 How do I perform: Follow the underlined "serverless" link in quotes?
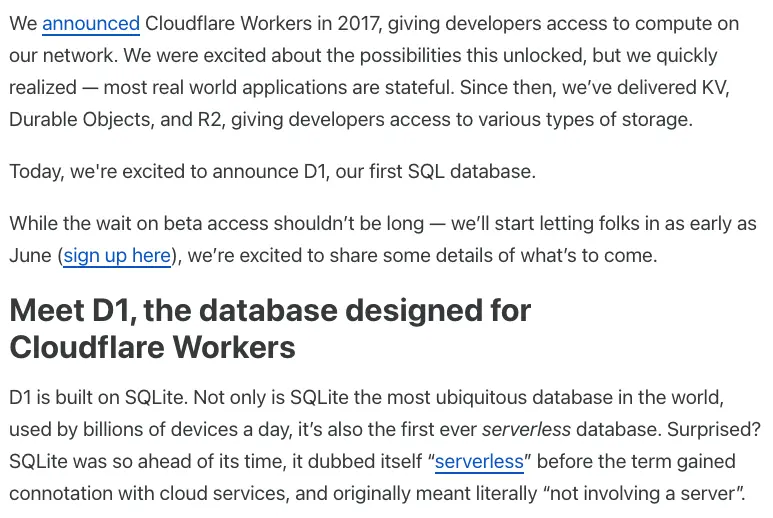(479, 462)
